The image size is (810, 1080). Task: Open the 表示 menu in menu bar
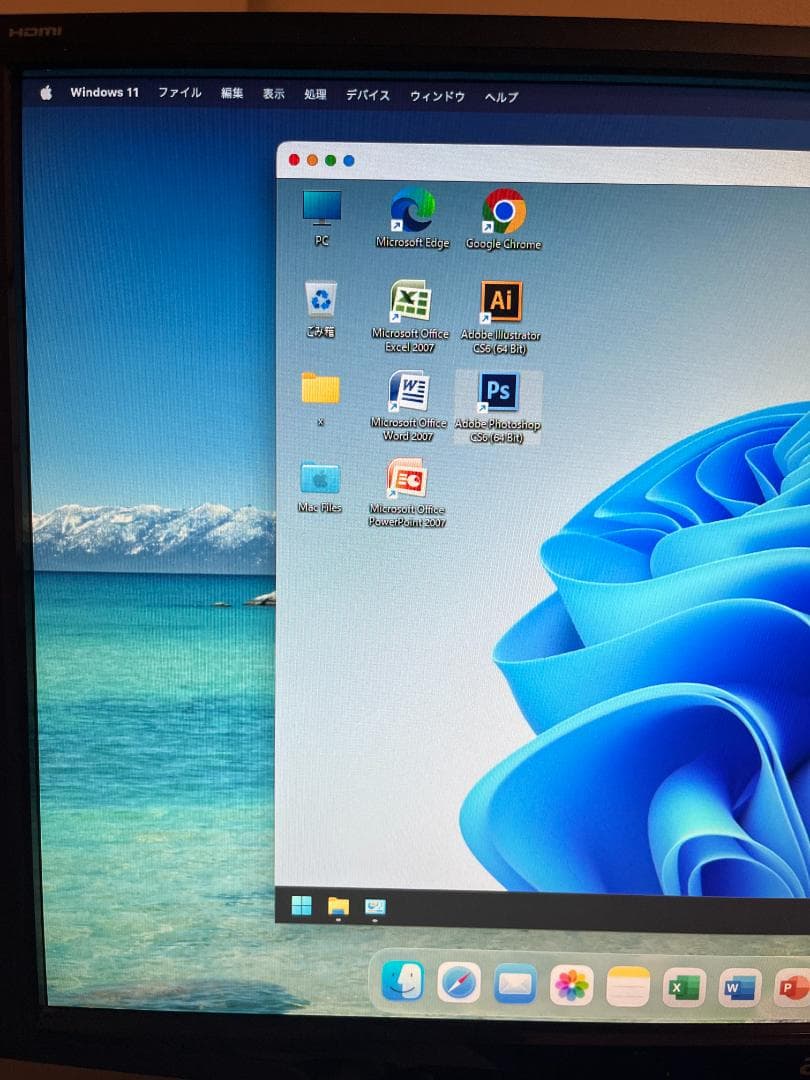[x=273, y=94]
